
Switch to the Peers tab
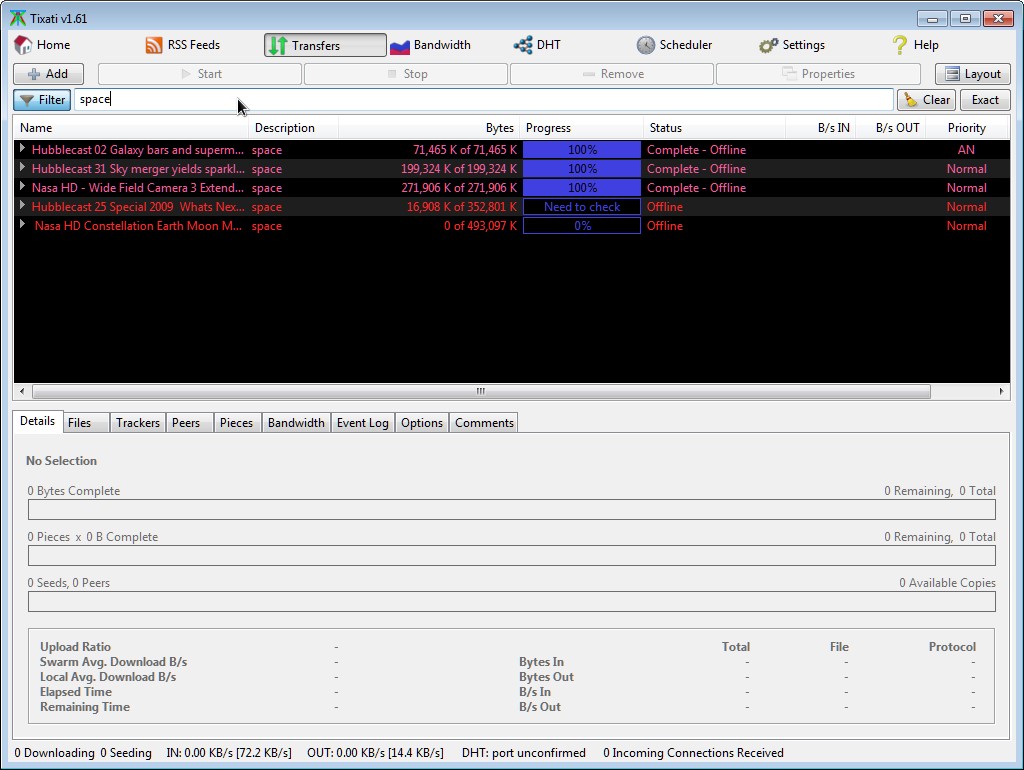[x=189, y=423]
